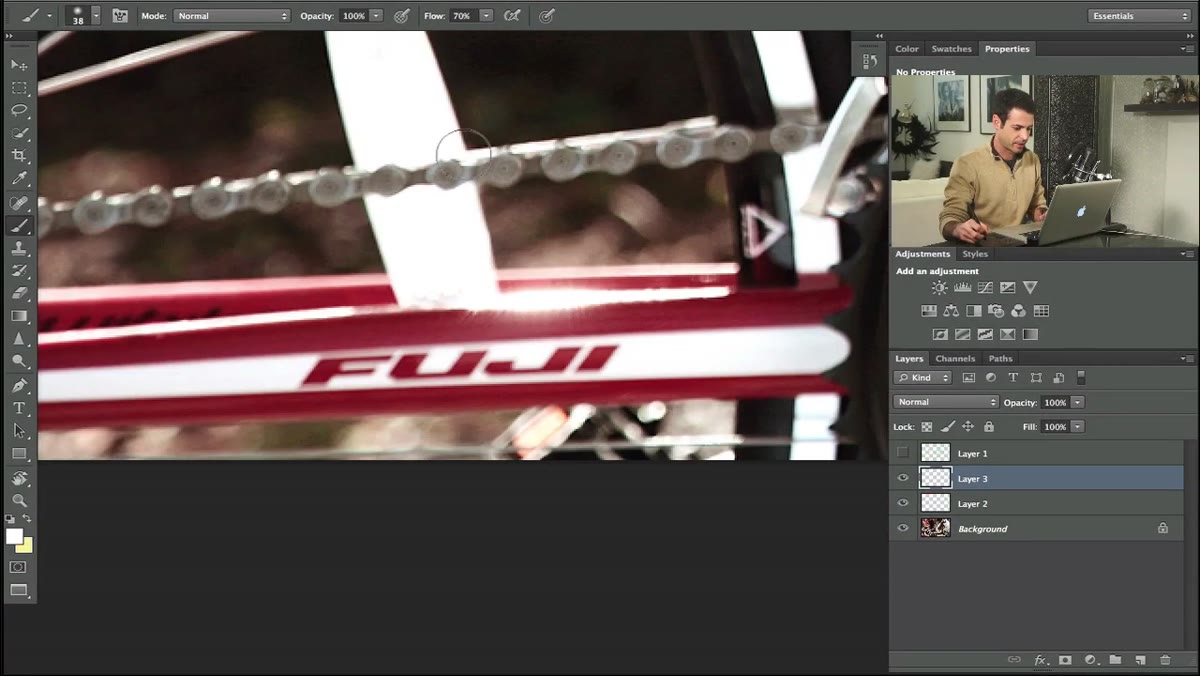
Task: Select the Quick Selection tool
Action: 19,133
